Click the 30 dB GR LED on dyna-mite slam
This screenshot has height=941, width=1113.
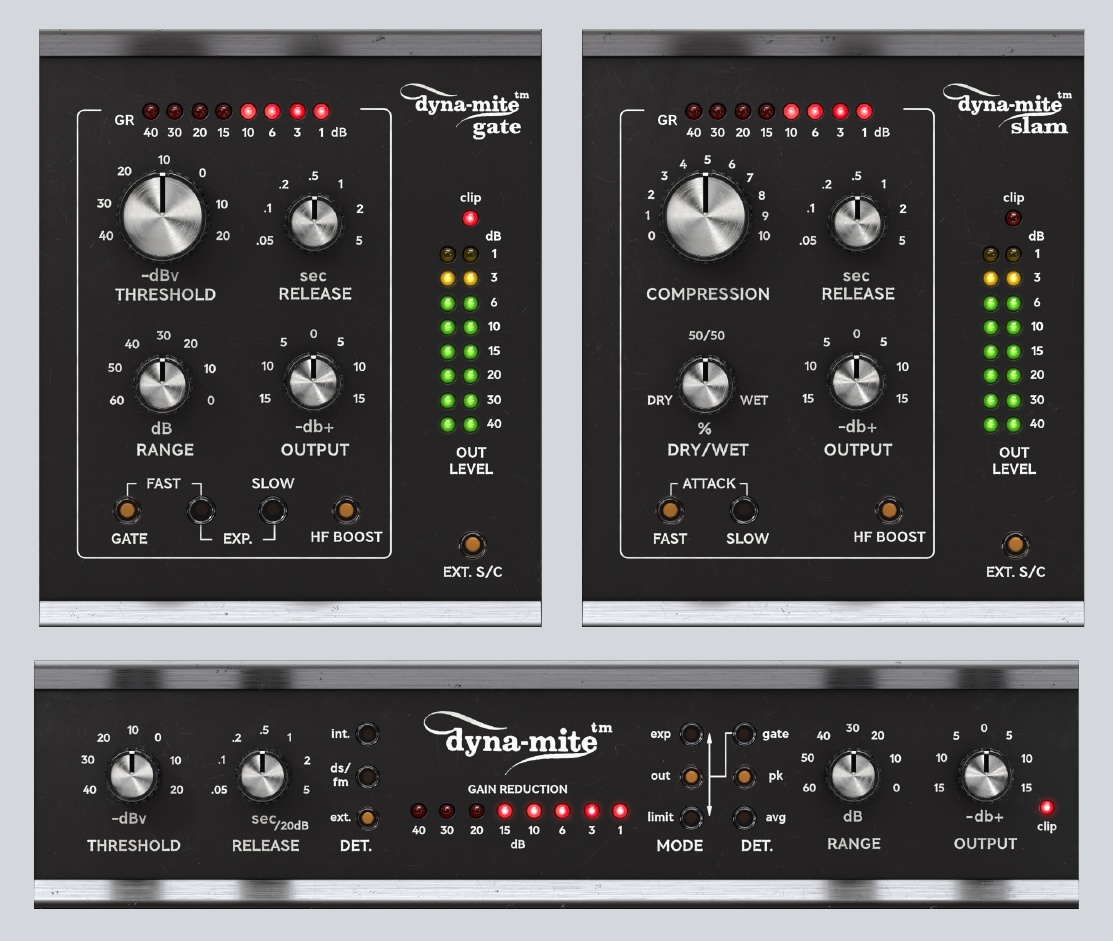click(x=718, y=111)
